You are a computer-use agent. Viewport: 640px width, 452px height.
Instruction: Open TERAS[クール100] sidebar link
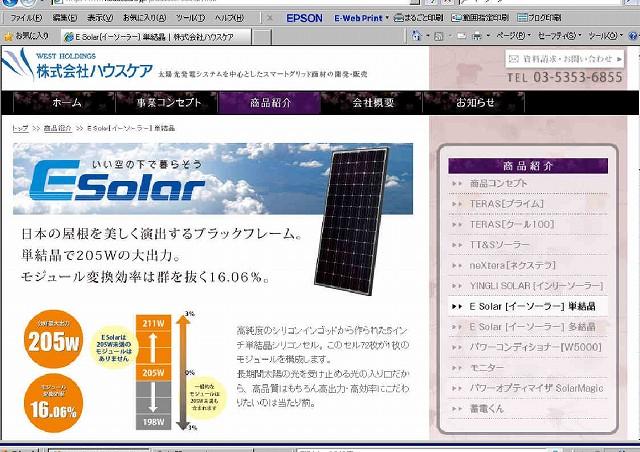pos(511,224)
